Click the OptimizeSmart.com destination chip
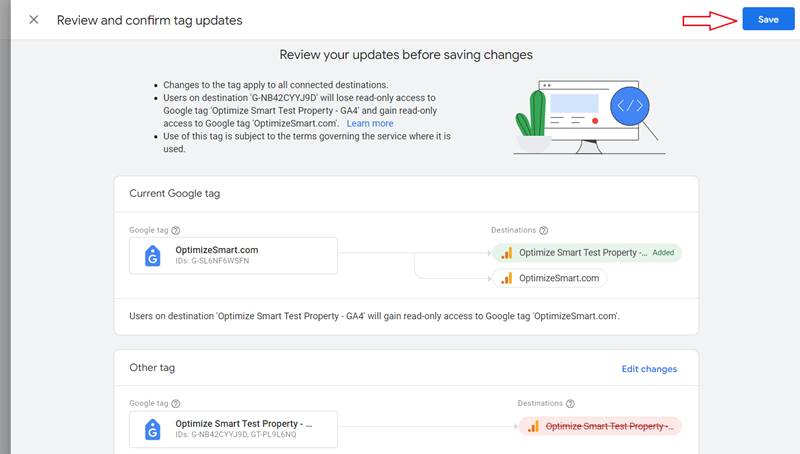The height and width of the screenshot is (454, 800). click(549, 278)
